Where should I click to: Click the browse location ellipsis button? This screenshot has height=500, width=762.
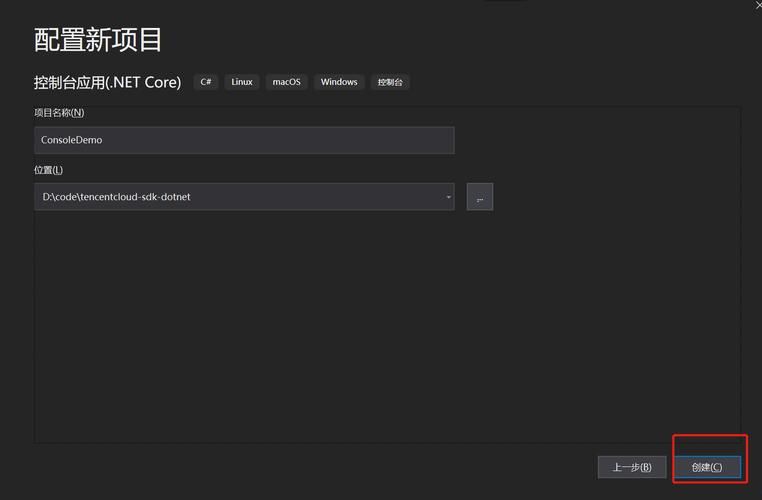pyautogui.click(x=479, y=197)
